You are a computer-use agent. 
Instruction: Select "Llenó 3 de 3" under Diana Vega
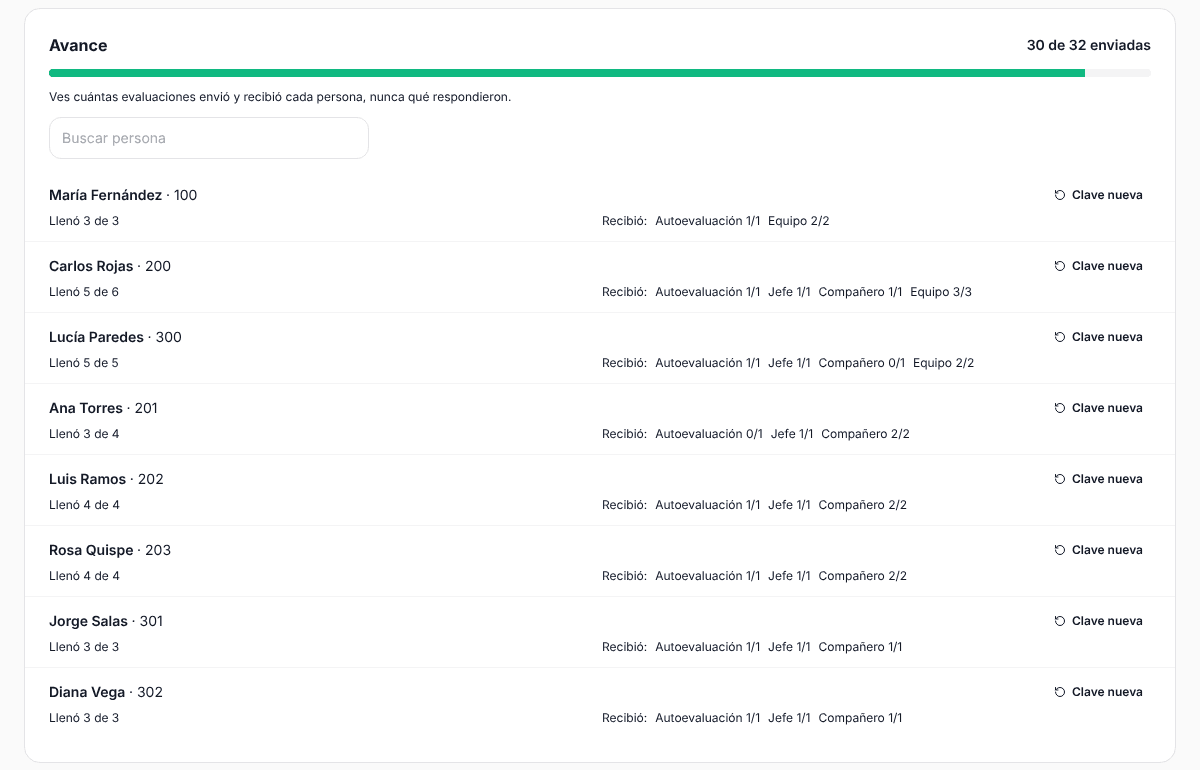[x=84, y=718]
